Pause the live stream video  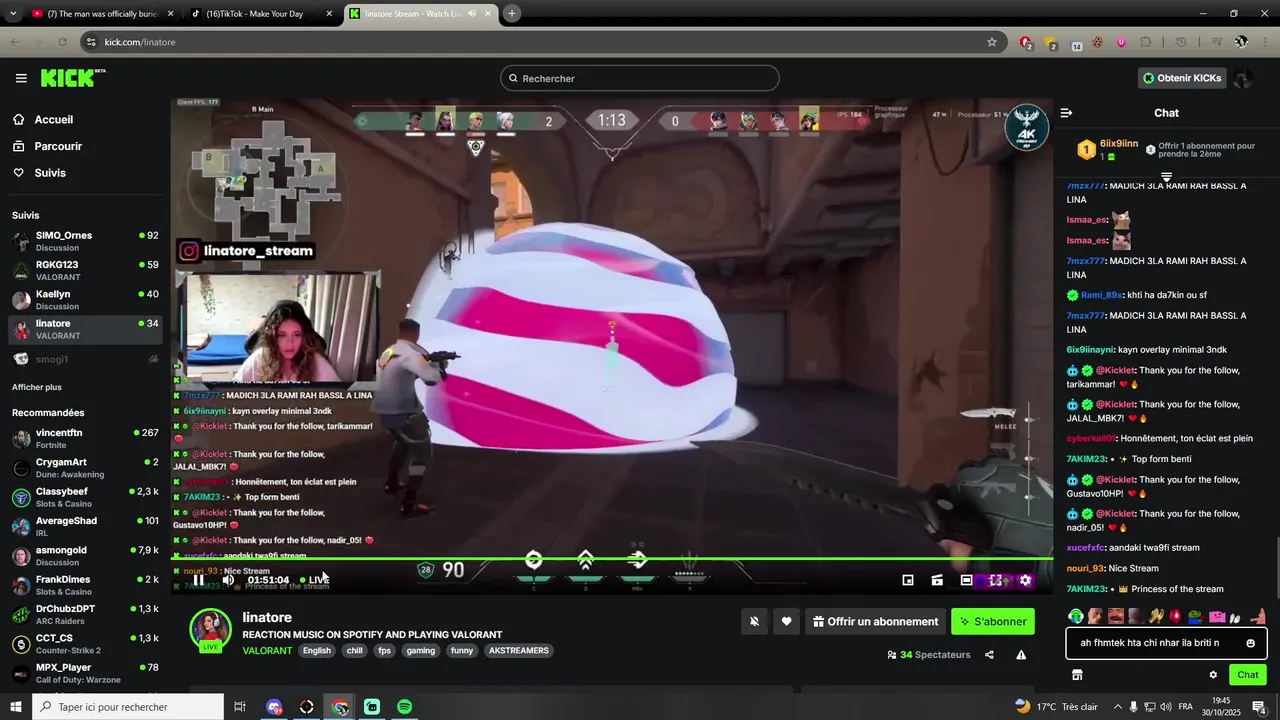(199, 580)
